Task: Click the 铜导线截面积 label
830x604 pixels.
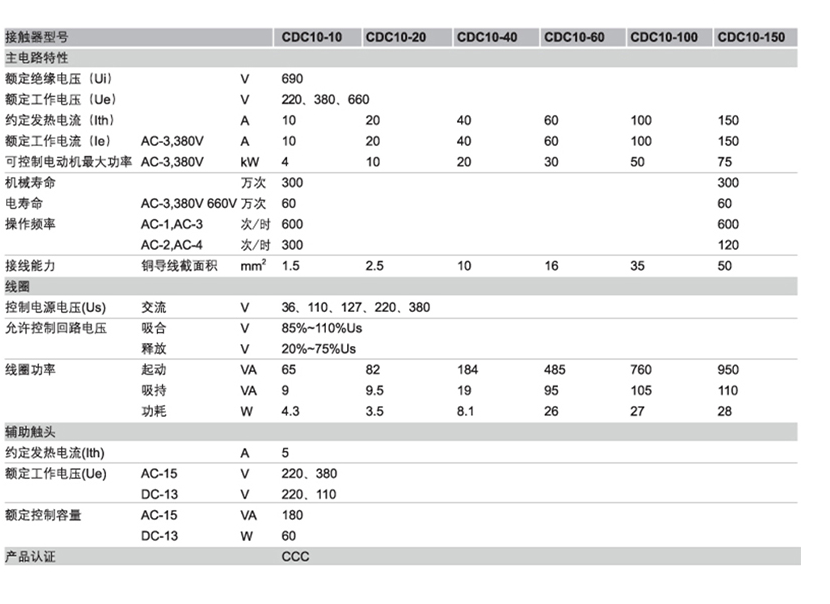Action: point(177,265)
